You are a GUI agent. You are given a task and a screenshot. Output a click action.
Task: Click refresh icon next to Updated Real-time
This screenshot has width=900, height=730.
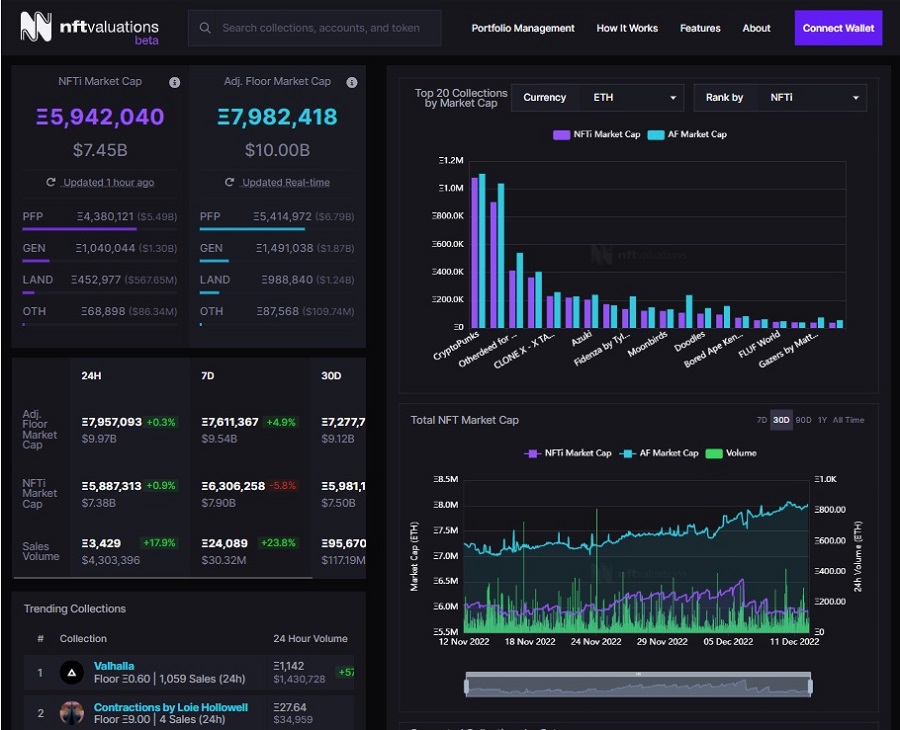(x=229, y=182)
